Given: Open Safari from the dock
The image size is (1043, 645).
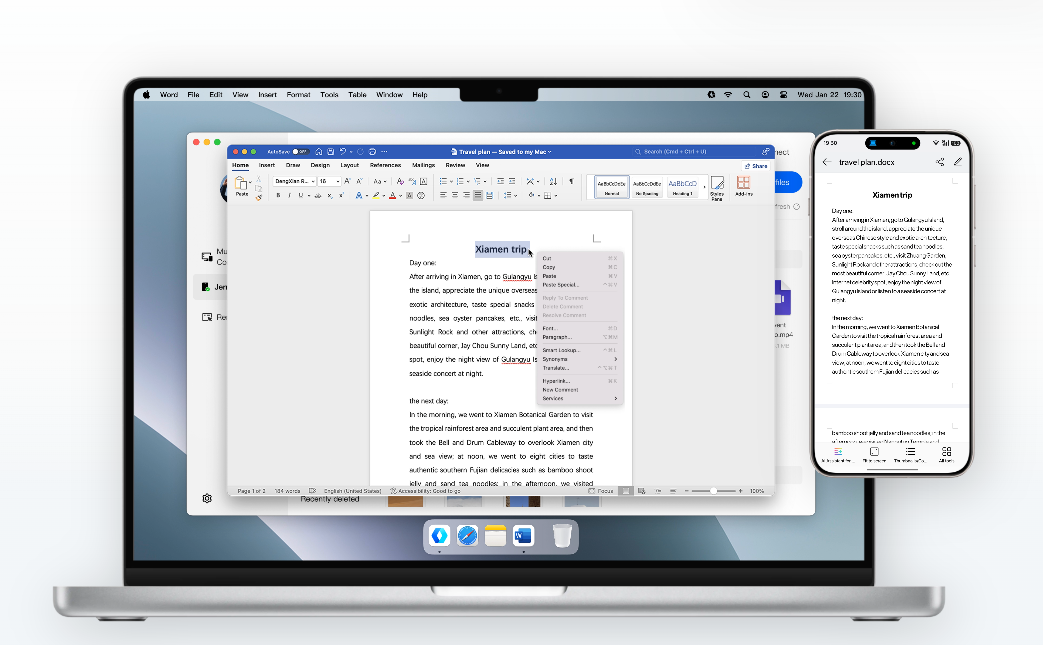Looking at the screenshot, I should tap(467, 536).
